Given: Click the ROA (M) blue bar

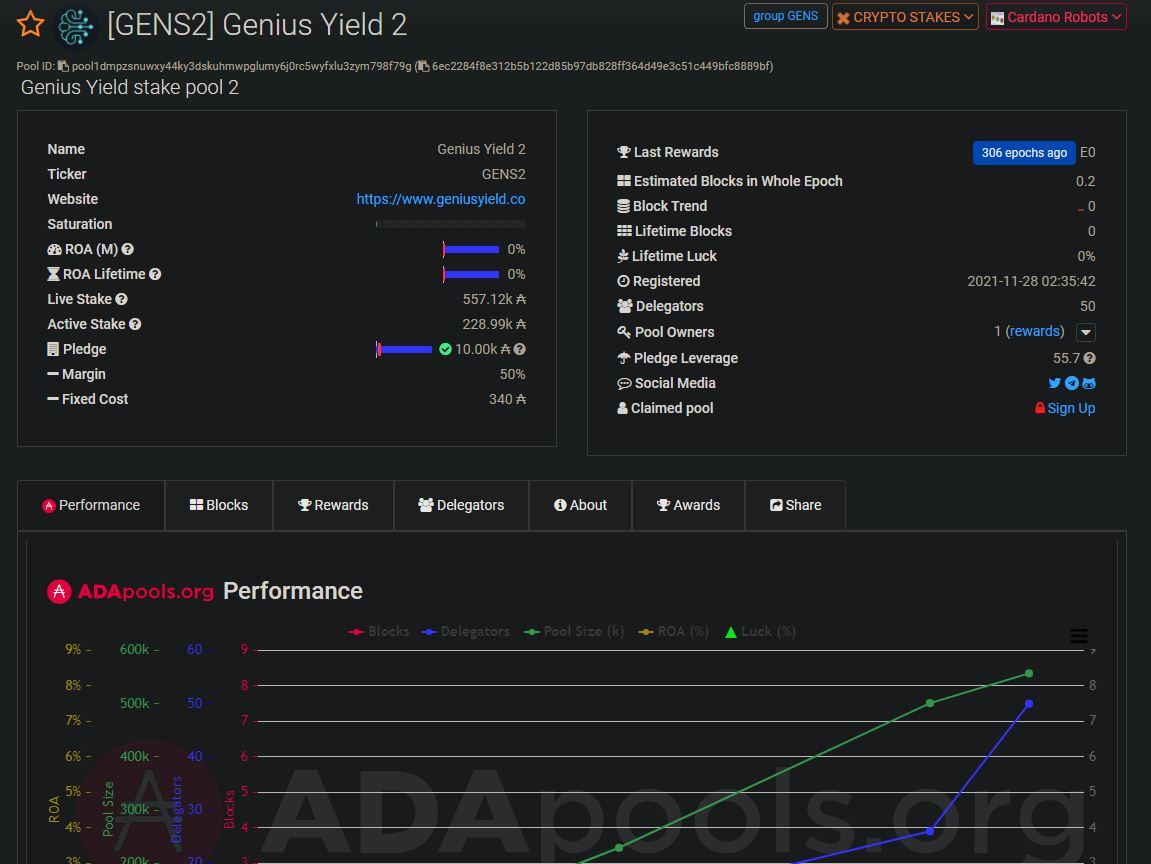Looking at the screenshot, I should tap(471, 250).
